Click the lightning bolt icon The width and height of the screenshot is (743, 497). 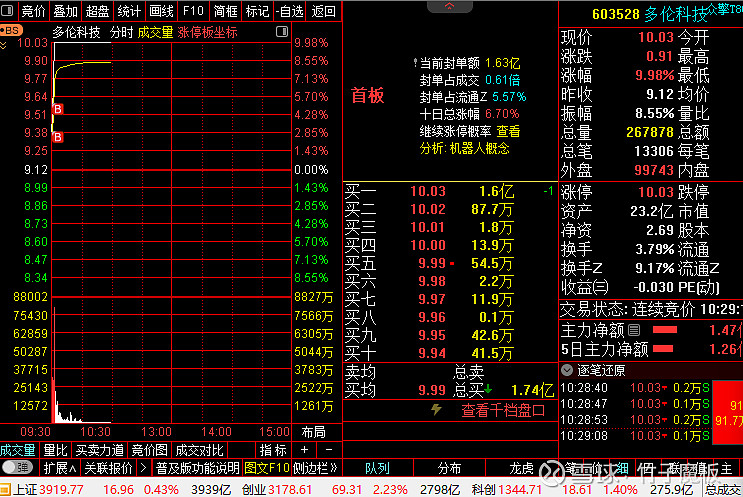coord(436,409)
